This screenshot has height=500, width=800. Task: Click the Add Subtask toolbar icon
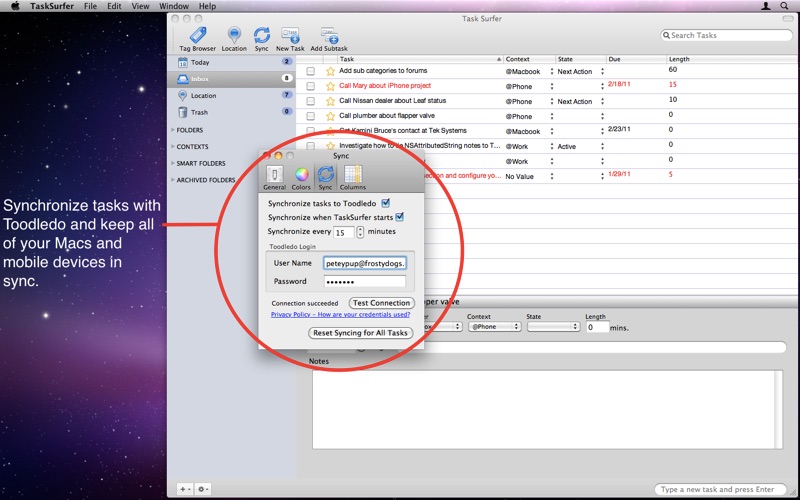(x=329, y=39)
